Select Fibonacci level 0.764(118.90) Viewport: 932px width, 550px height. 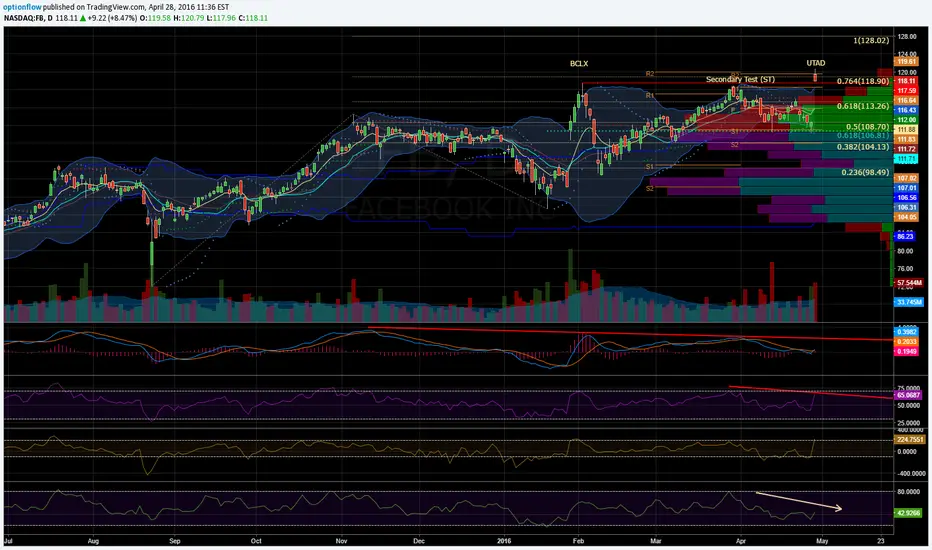pos(862,81)
